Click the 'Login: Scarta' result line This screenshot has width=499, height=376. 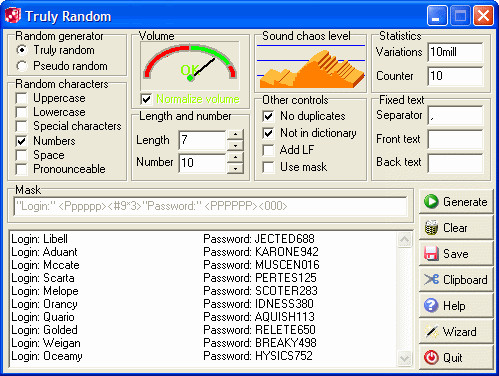[x=43, y=278]
